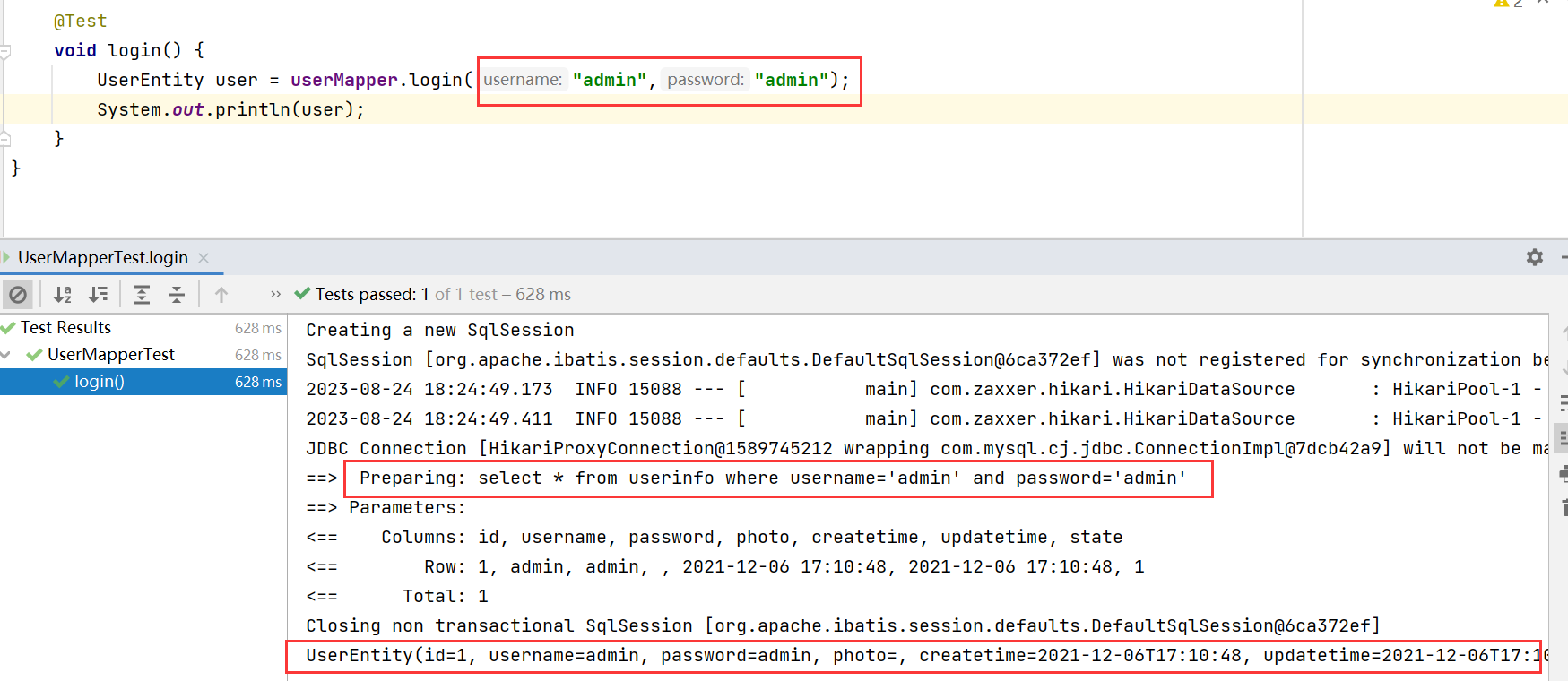
Task: Click first "admin" username argument
Action: click(x=610, y=80)
